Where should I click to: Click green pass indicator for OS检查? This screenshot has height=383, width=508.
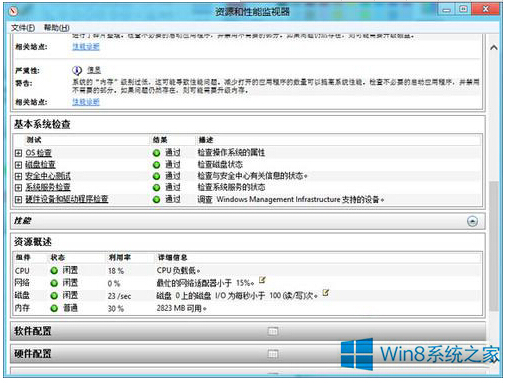tap(156, 153)
